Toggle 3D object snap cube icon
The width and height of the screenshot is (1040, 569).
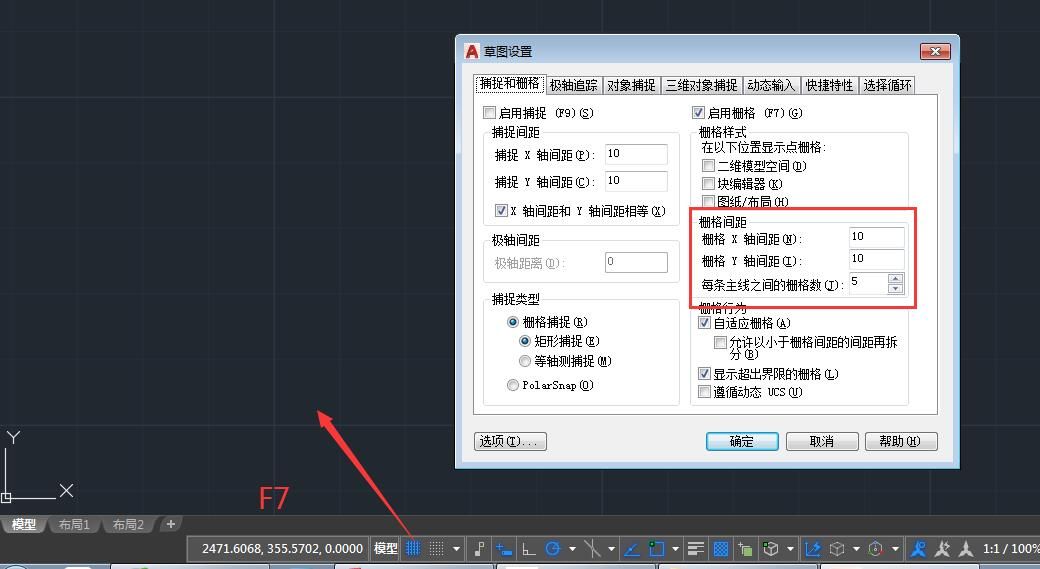pos(770,548)
